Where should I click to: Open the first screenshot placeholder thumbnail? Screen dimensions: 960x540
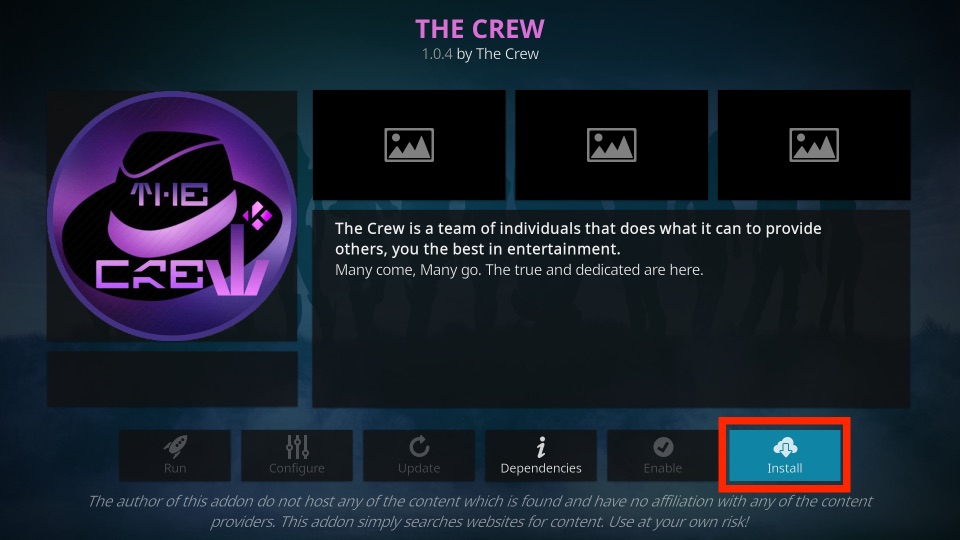pos(409,145)
